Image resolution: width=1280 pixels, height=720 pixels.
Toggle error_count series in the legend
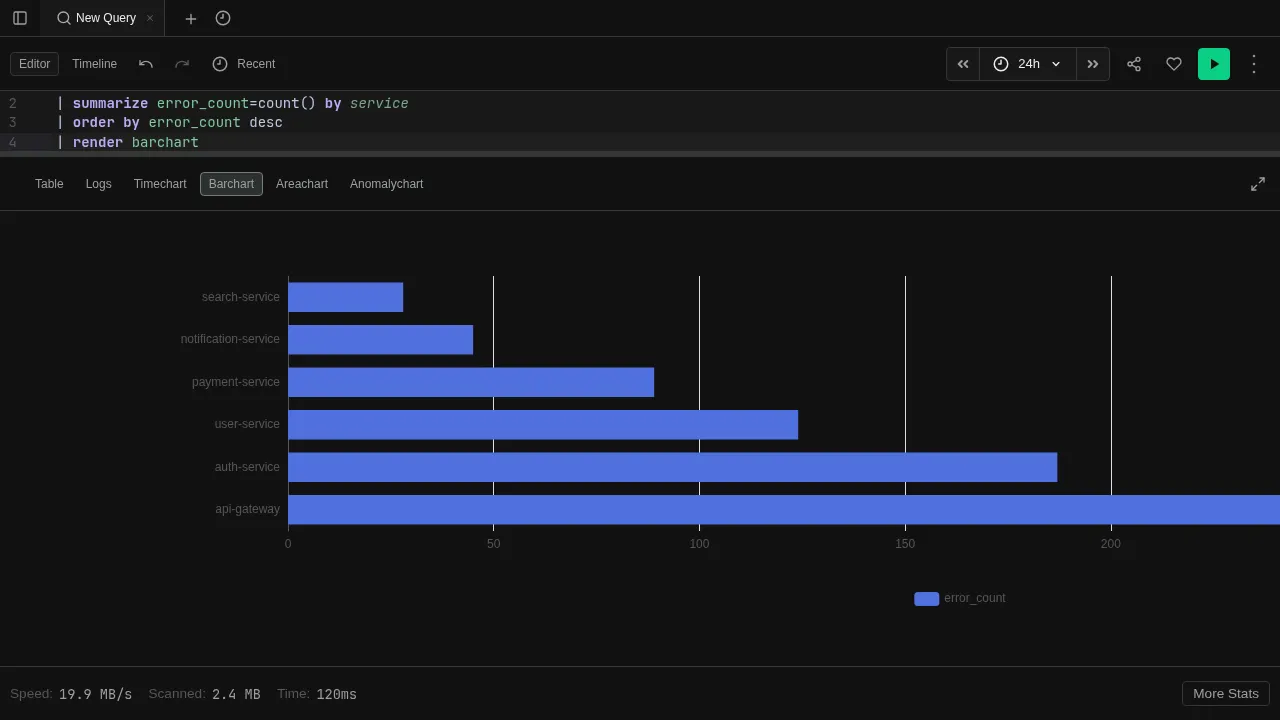(959, 598)
